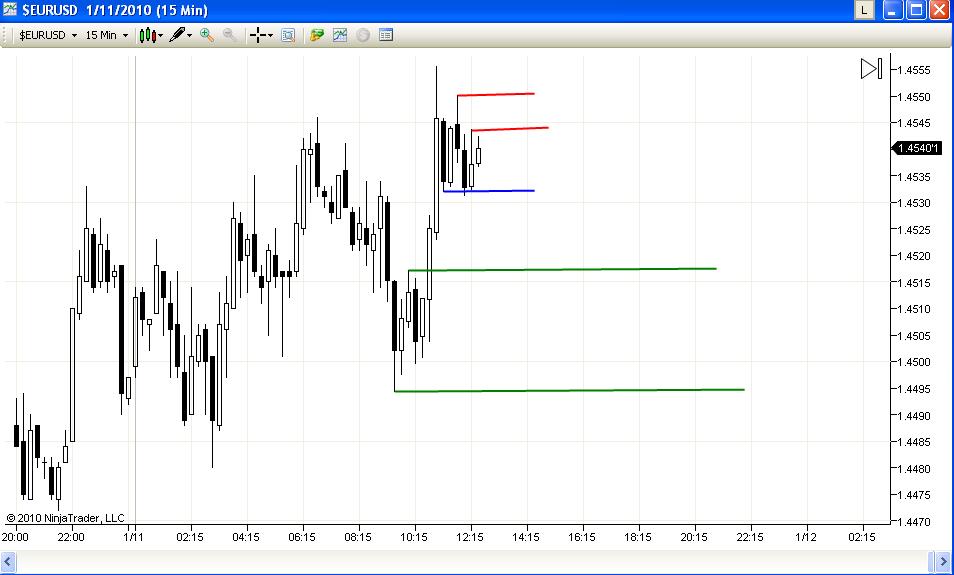
Task: Click the 06:15 time axis label
Action: [x=302, y=537]
